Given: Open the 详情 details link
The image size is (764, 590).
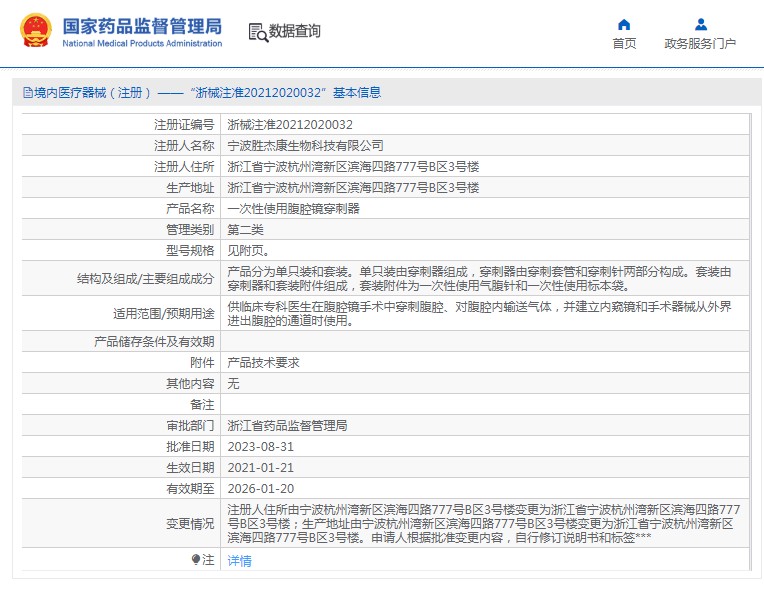Looking at the screenshot, I should [x=240, y=561].
